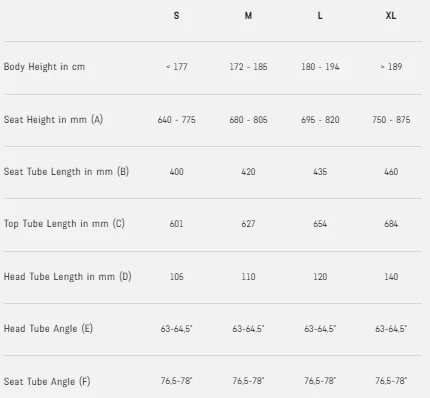The height and width of the screenshot is (398, 430).
Task: Select the S size column header
Action: click(x=176, y=15)
